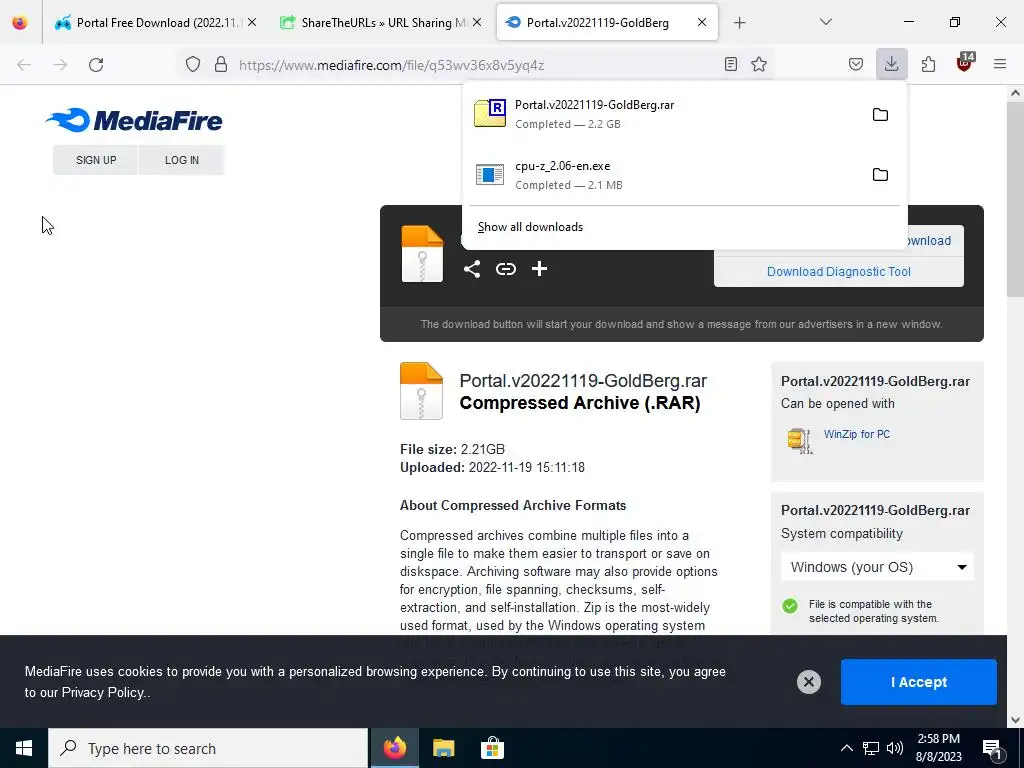Open the Windows Start menu

[24, 748]
